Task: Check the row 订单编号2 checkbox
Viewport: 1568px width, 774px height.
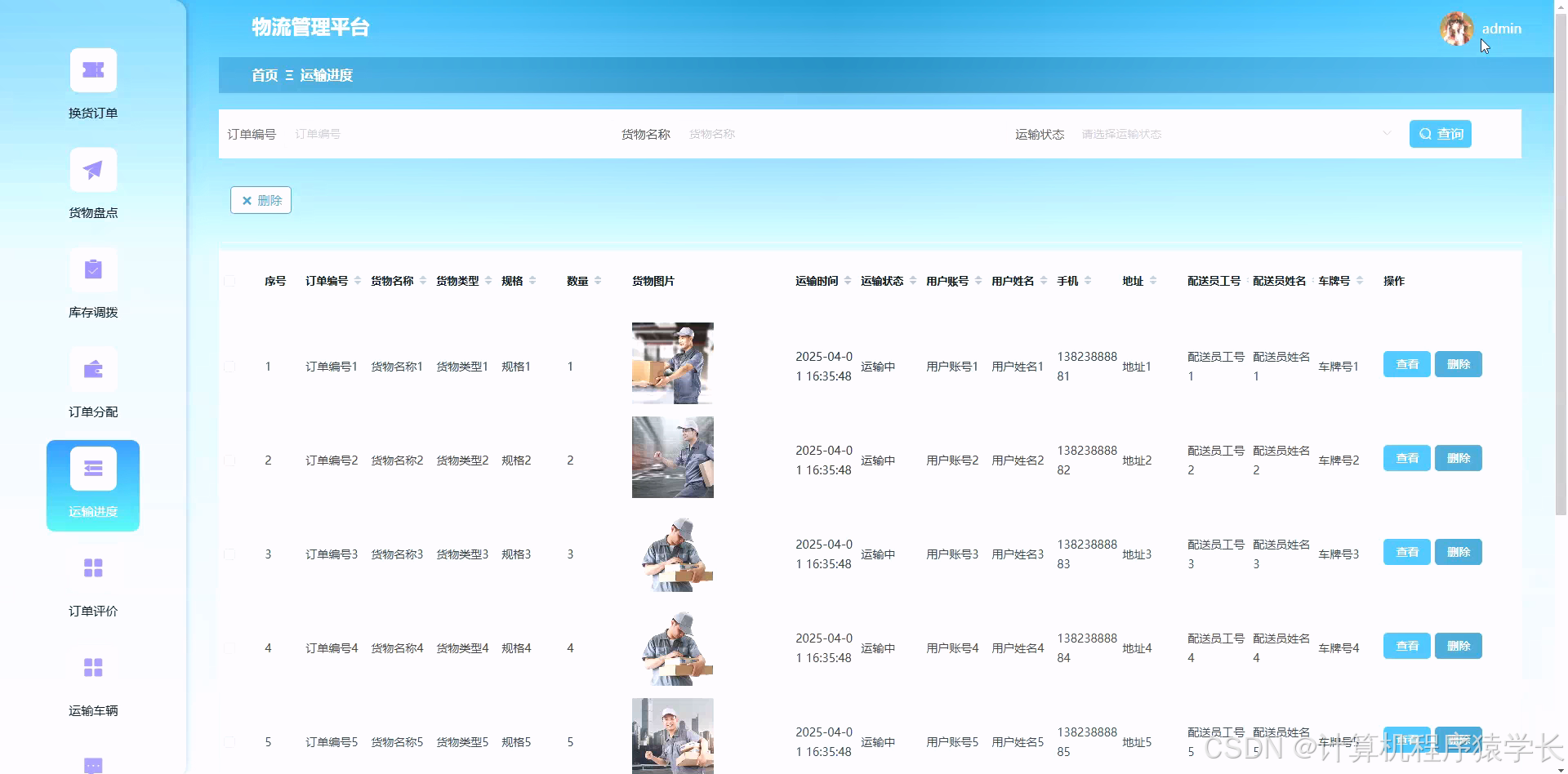Action: click(229, 460)
